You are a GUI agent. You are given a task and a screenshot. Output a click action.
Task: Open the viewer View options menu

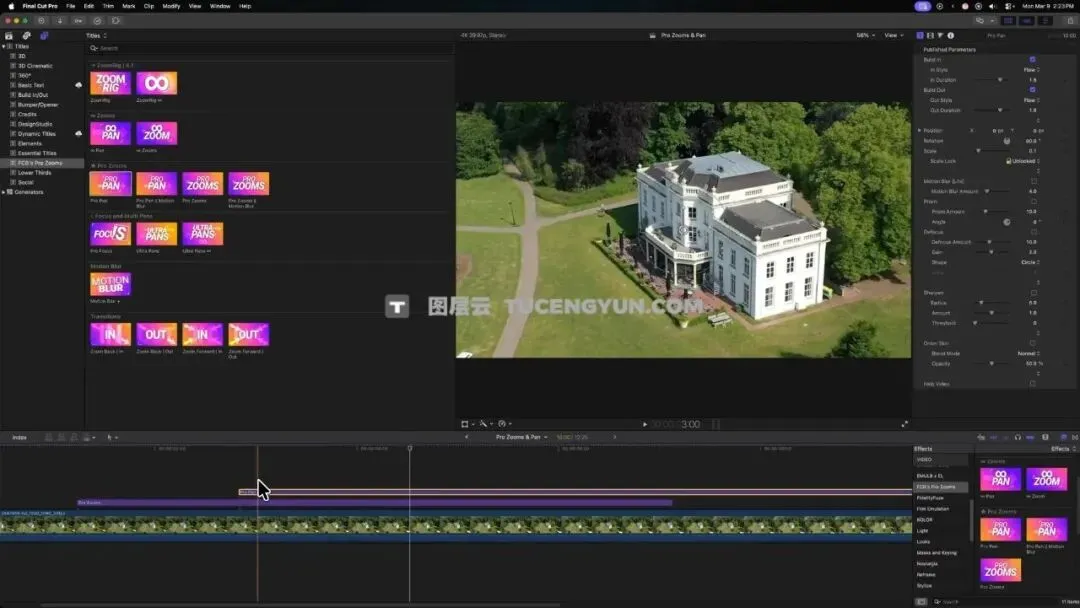[893, 35]
